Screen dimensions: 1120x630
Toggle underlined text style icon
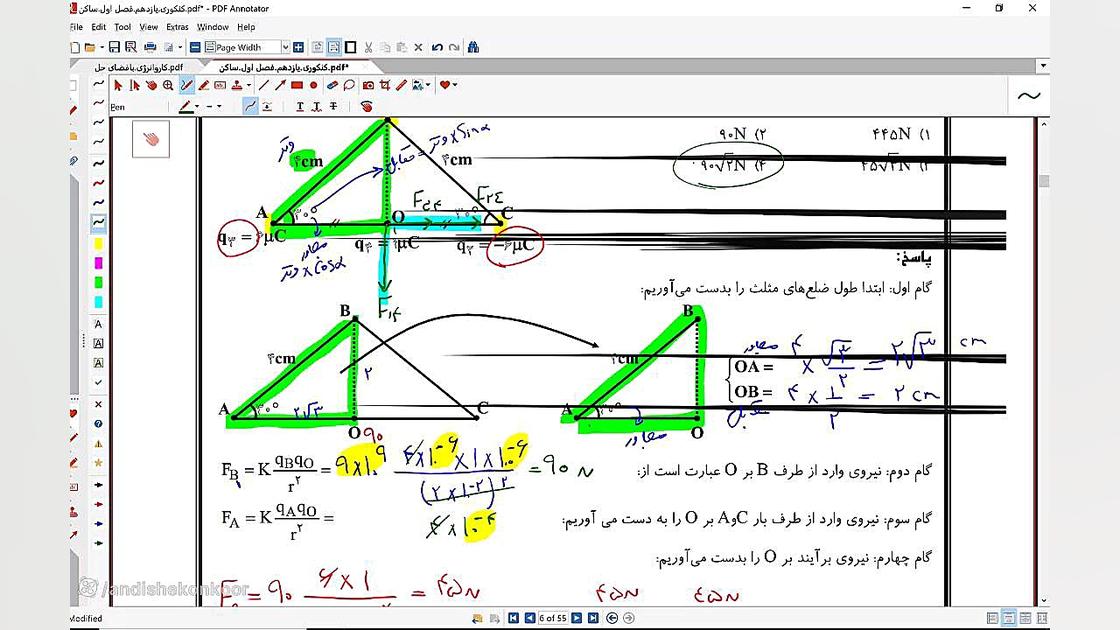300,106
